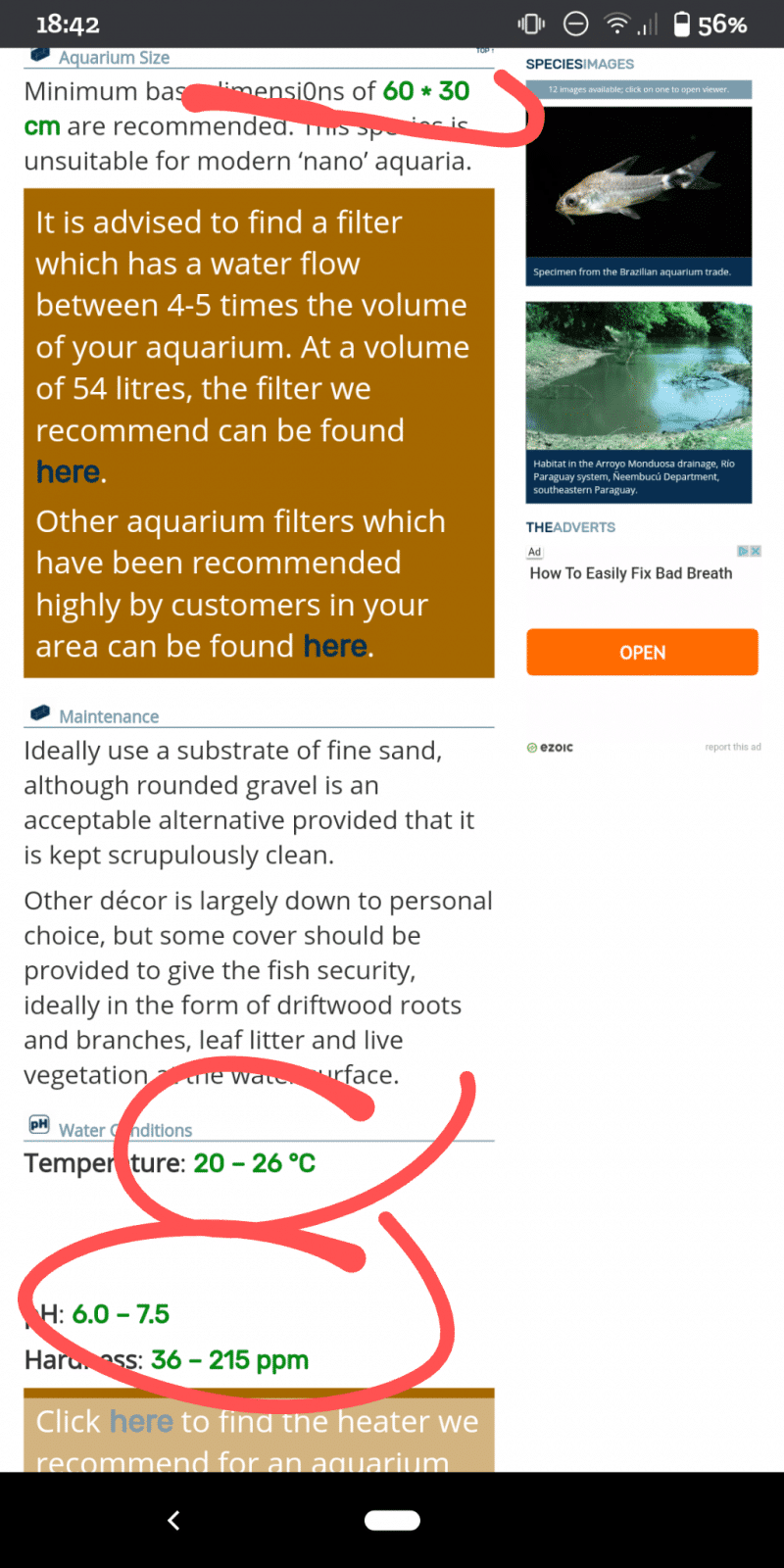Select the SPECIESIMAGES section heading

coord(582,63)
